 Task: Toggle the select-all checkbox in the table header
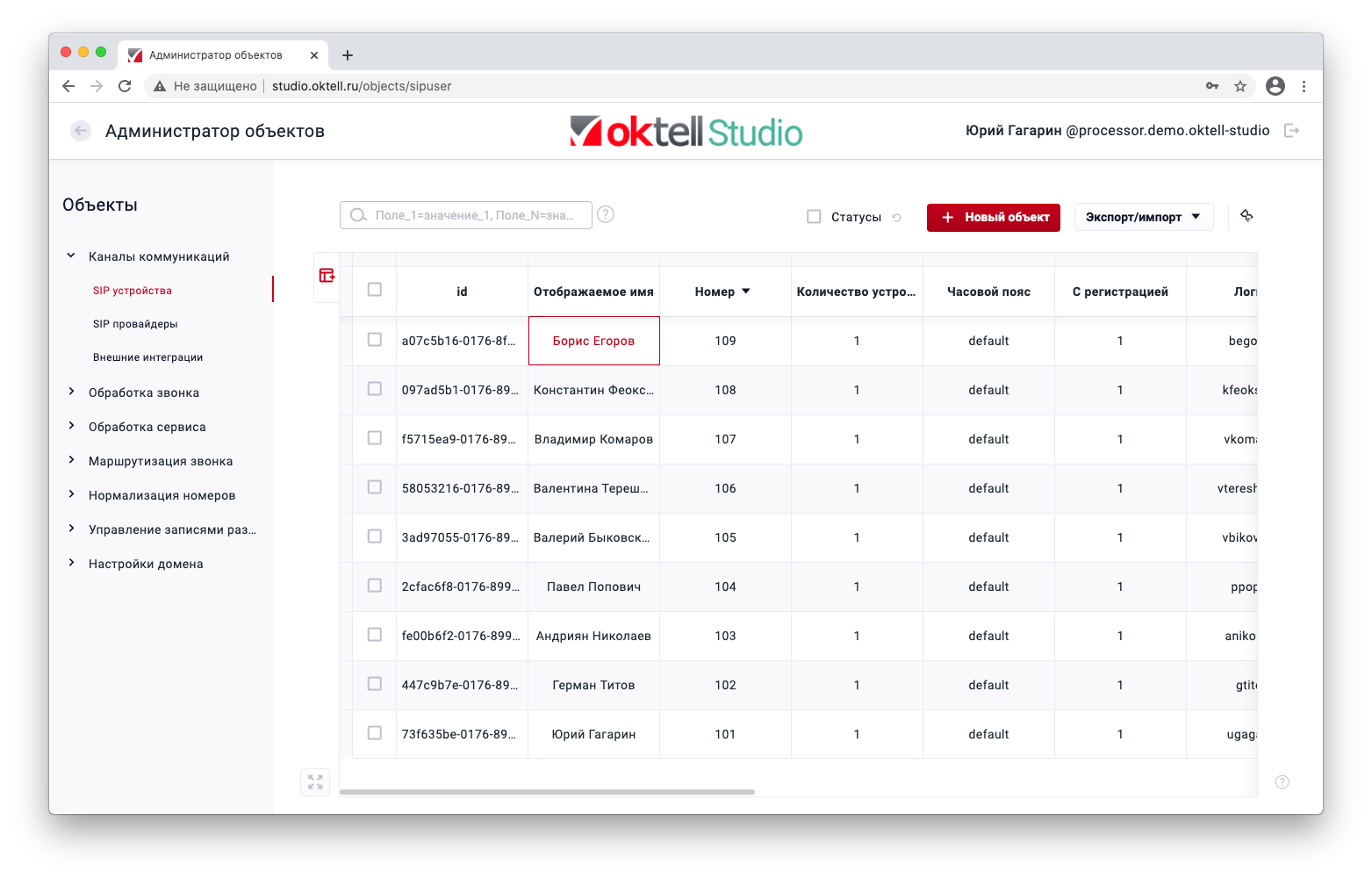tap(375, 290)
